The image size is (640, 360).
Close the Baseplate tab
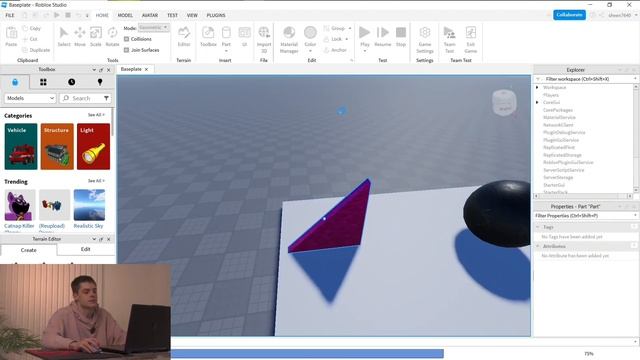(147, 69)
